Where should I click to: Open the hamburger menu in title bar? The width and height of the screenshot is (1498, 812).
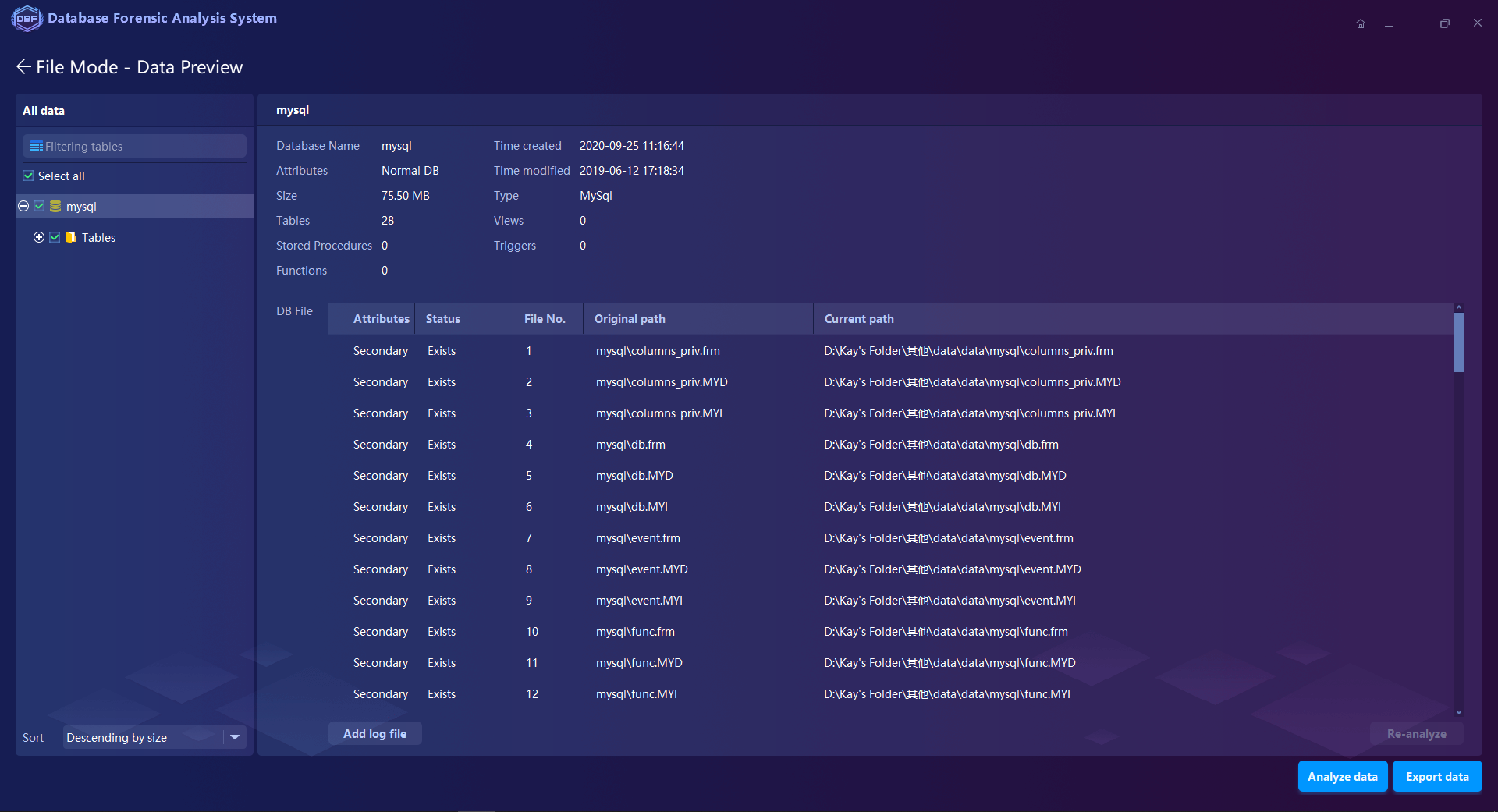tap(1389, 23)
